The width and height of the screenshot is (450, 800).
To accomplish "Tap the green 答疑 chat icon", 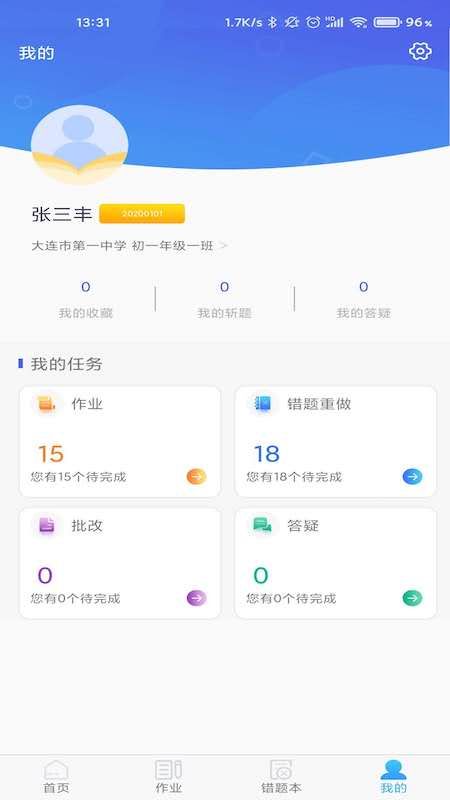I will coord(263,525).
